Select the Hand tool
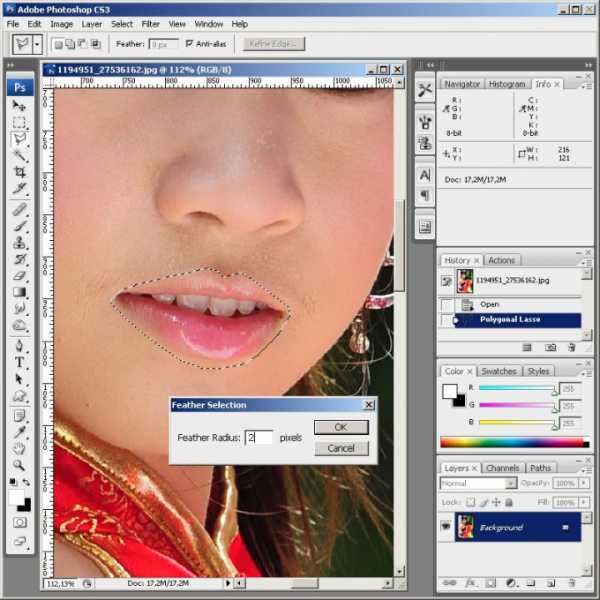Image resolution: width=600 pixels, height=600 pixels. click(19, 449)
